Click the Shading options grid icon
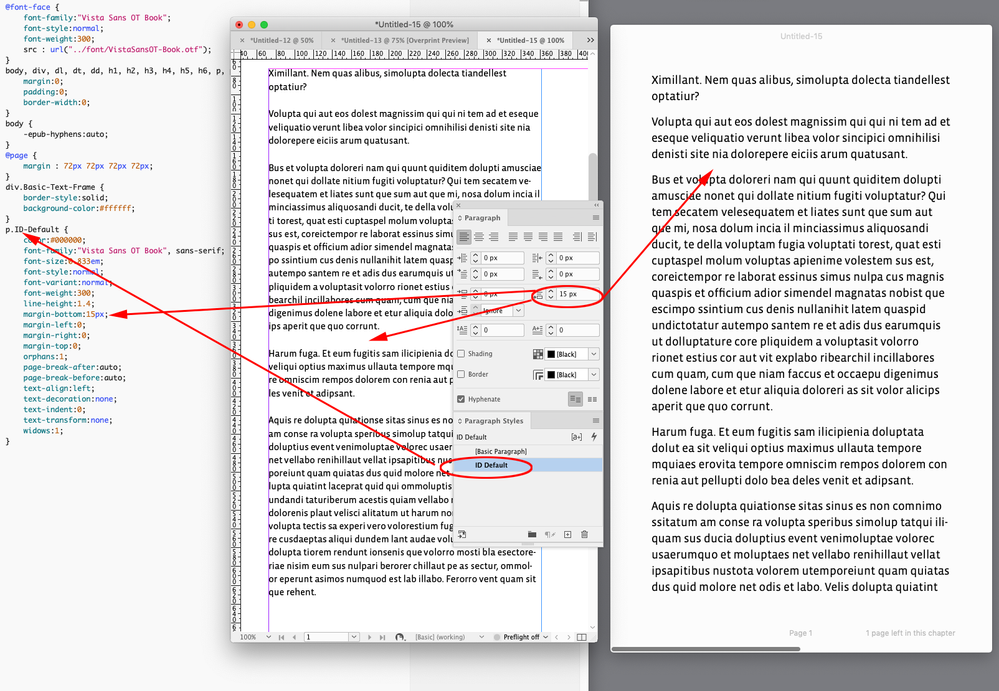999x691 pixels. [x=538, y=354]
